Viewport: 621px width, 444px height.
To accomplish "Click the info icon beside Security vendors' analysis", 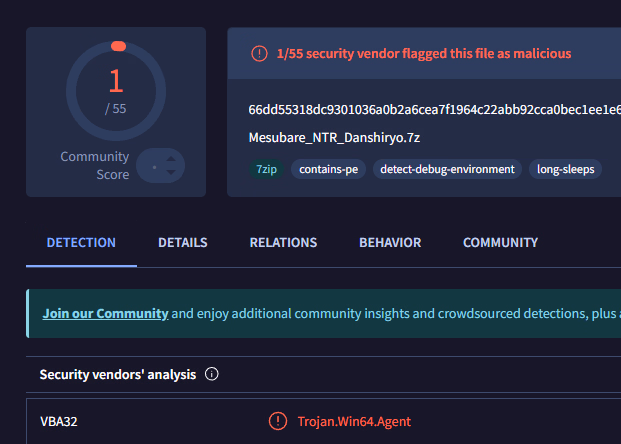I will [x=211, y=375].
